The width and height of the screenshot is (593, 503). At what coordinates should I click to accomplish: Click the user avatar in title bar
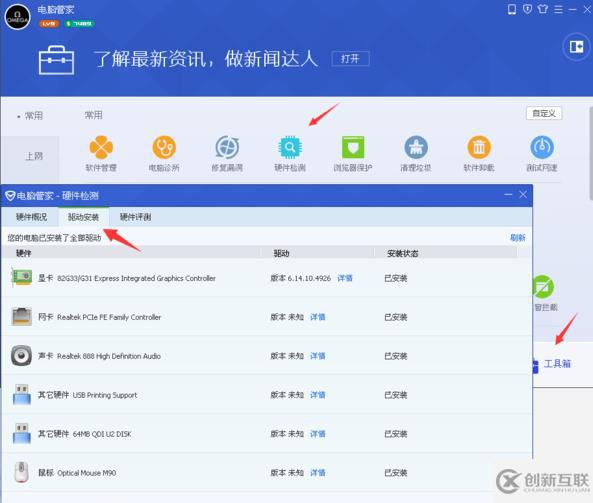pyautogui.click(x=17, y=17)
